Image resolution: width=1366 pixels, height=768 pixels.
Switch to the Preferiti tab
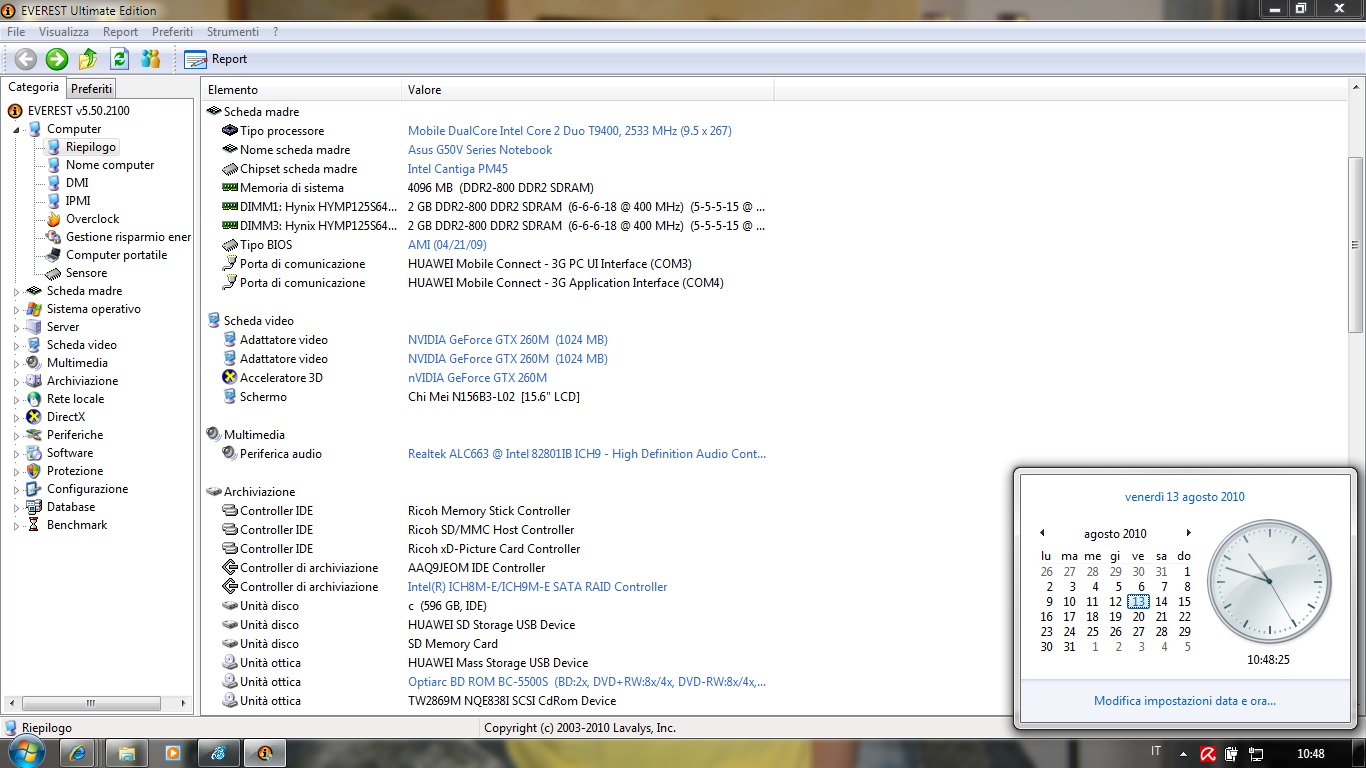[92, 89]
